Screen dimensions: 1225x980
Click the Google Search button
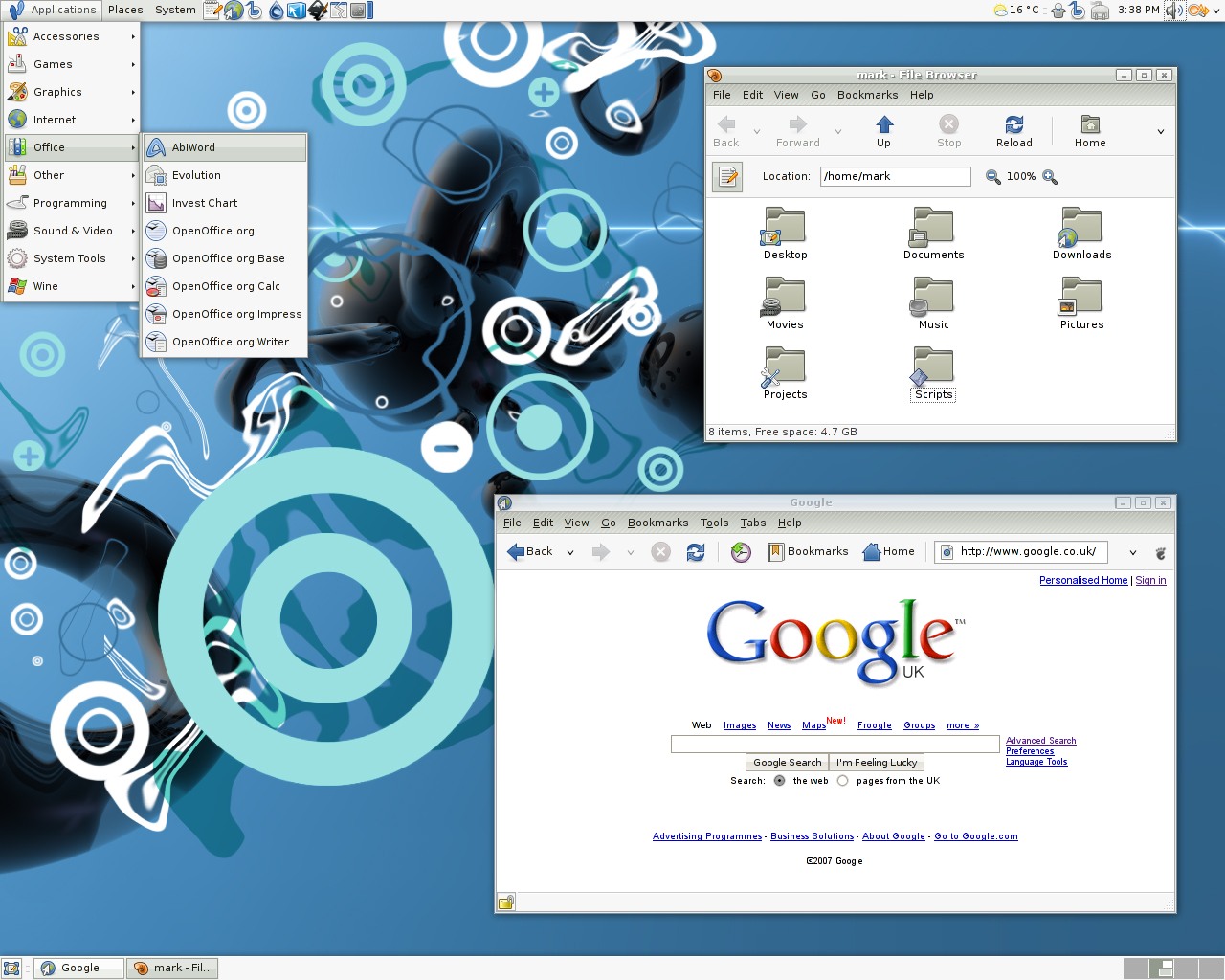coord(787,763)
